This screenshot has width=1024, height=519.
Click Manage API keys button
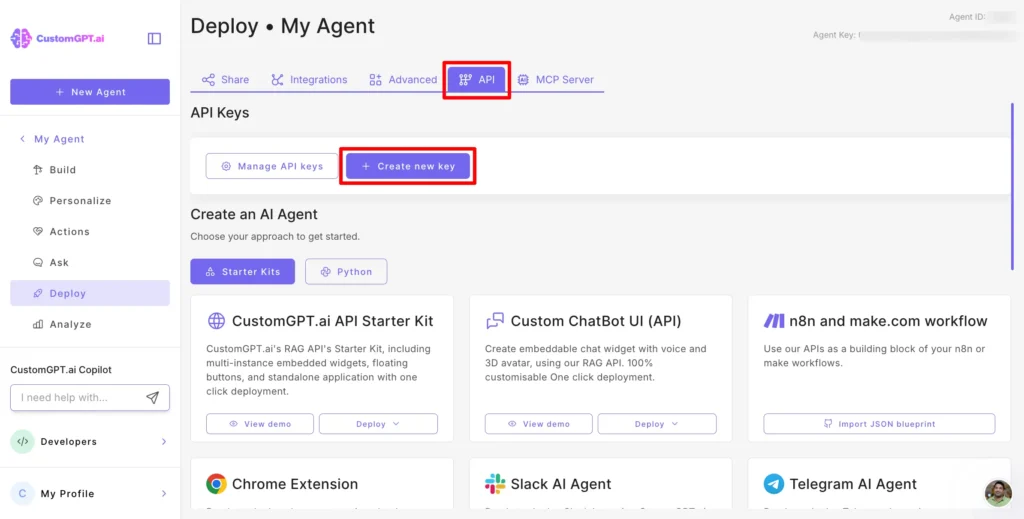[x=272, y=166]
